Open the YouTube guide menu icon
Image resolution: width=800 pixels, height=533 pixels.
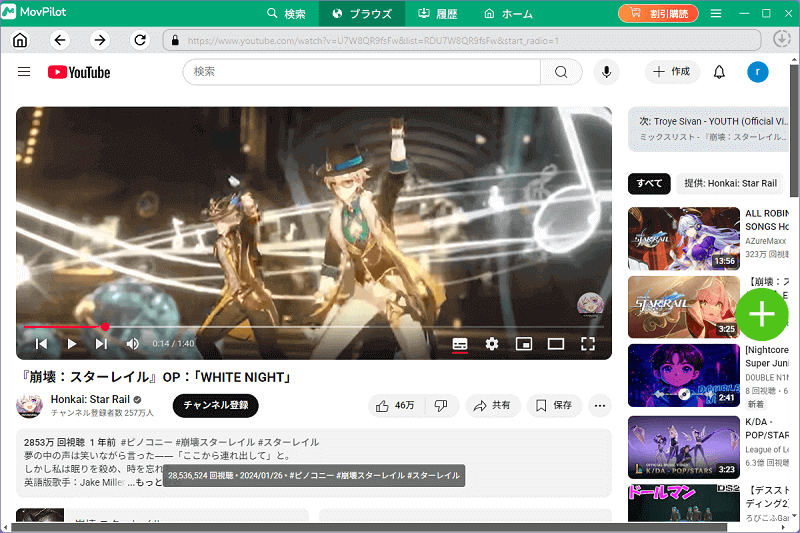coord(24,72)
